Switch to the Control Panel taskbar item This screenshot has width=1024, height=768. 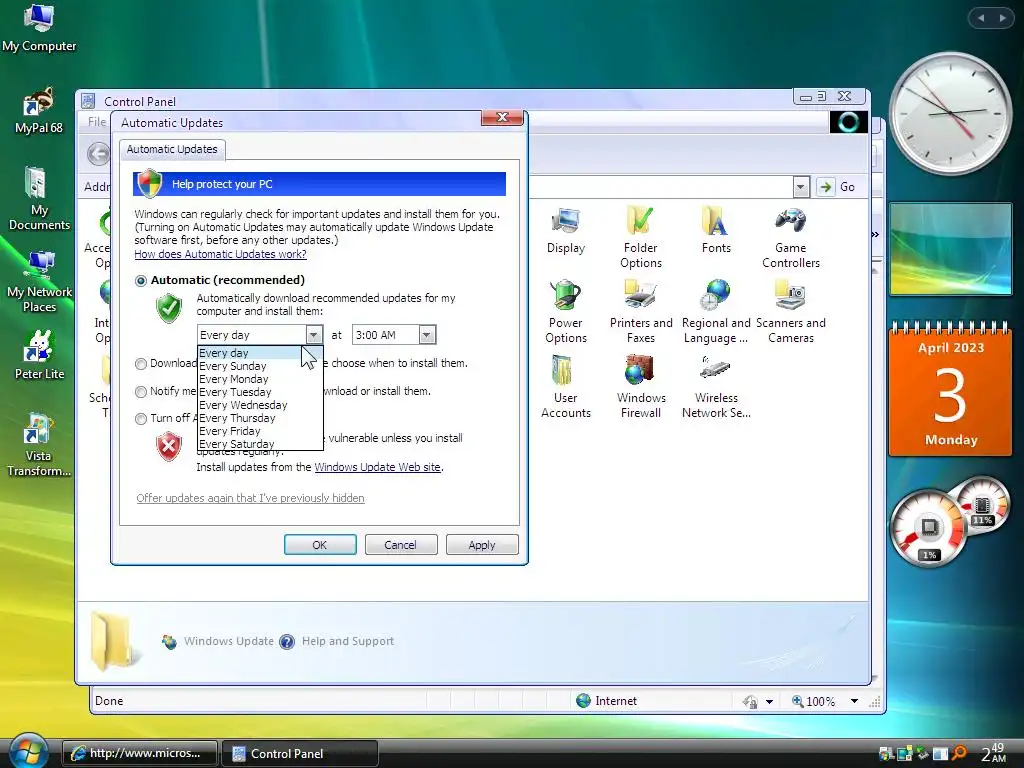300,754
